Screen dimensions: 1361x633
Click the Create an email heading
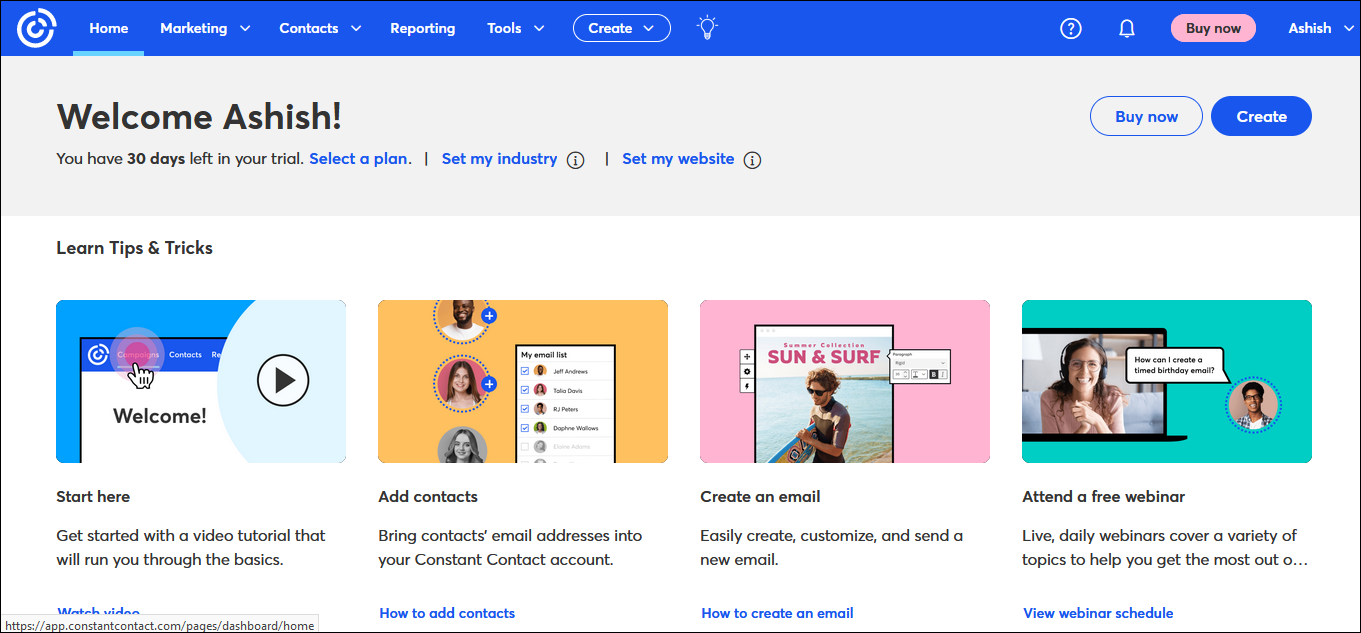click(x=760, y=496)
